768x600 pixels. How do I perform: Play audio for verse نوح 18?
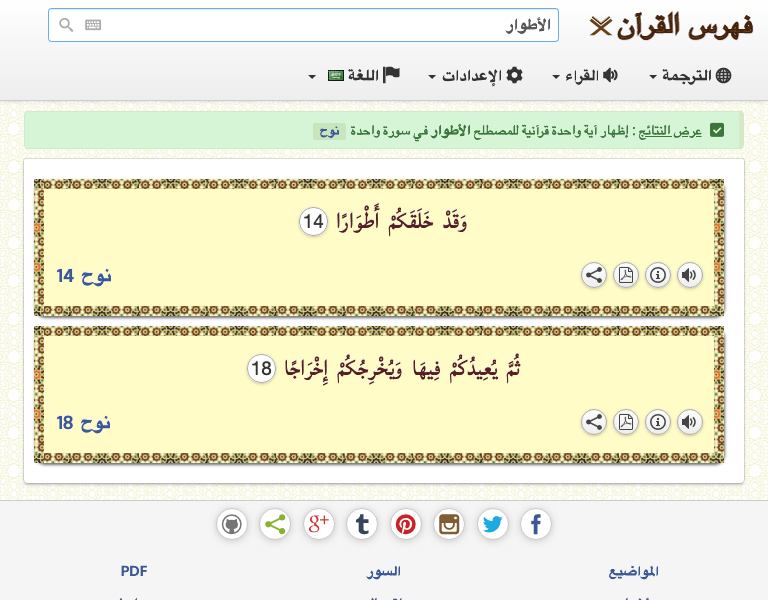coord(690,422)
